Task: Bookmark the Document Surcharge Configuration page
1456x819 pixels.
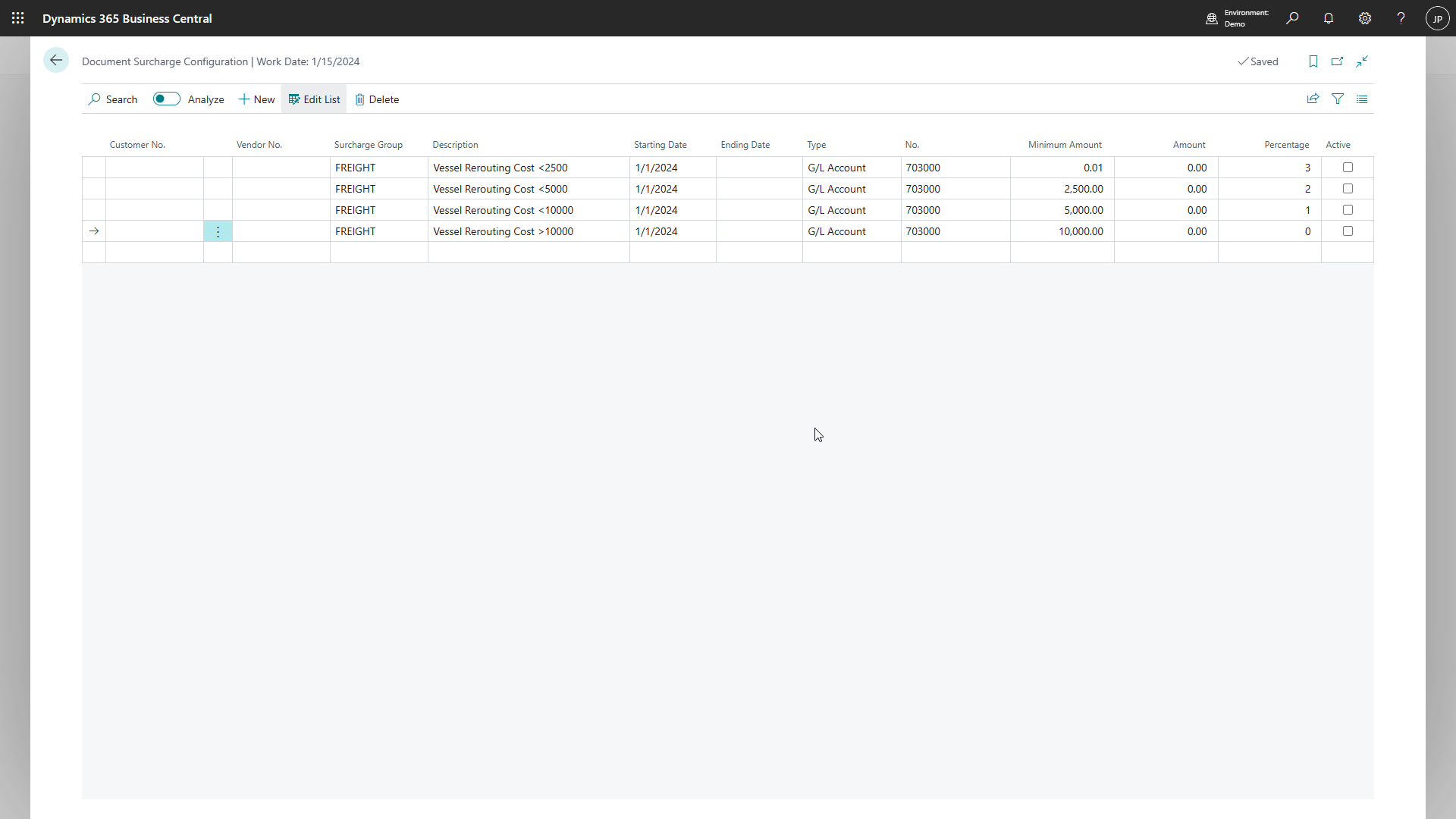Action: (x=1313, y=61)
